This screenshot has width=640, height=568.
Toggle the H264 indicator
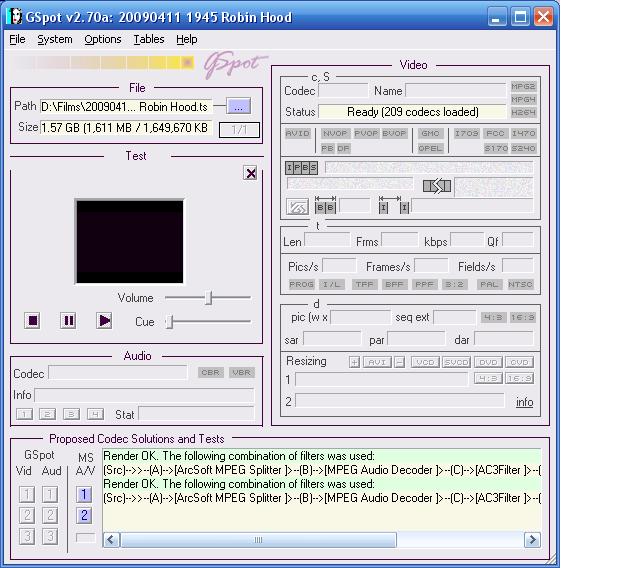pyautogui.click(x=523, y=112)
